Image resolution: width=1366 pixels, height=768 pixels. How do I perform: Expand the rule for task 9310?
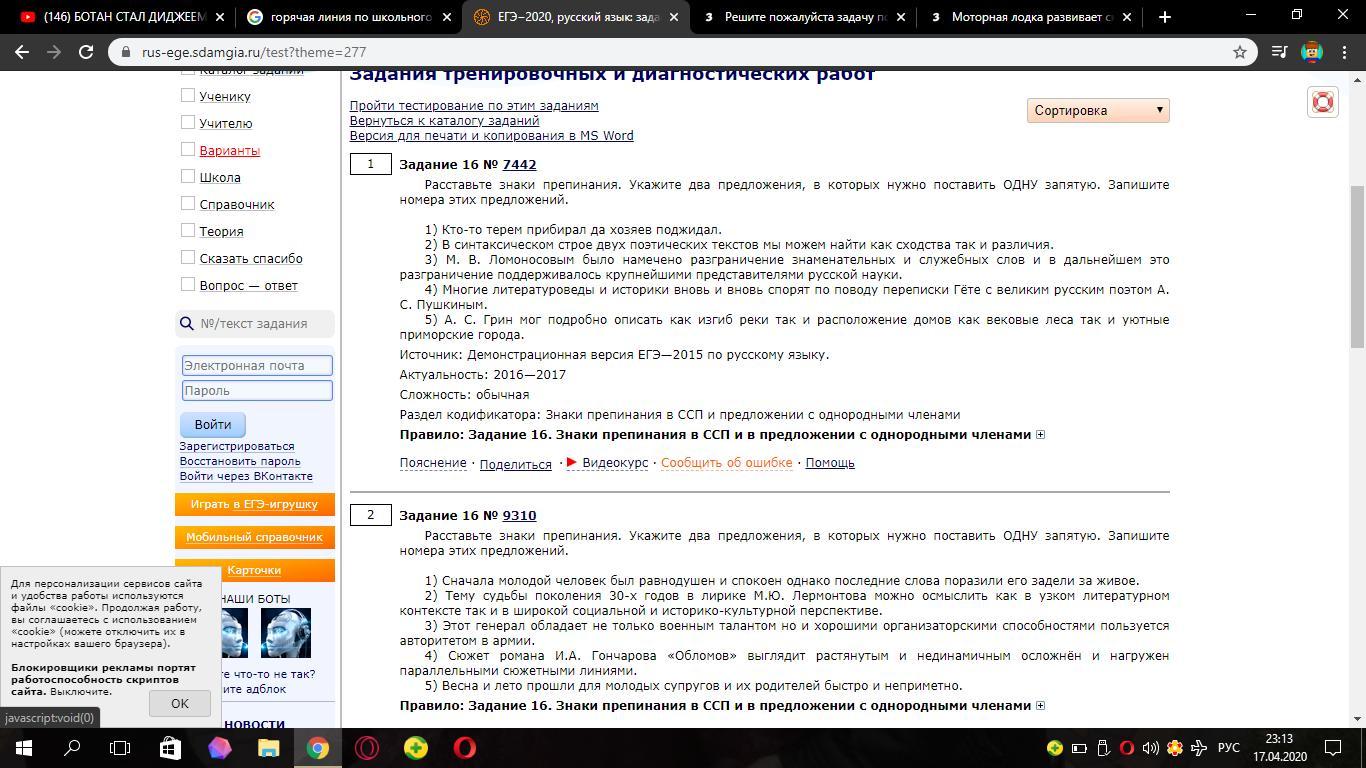coord(1040,706)
